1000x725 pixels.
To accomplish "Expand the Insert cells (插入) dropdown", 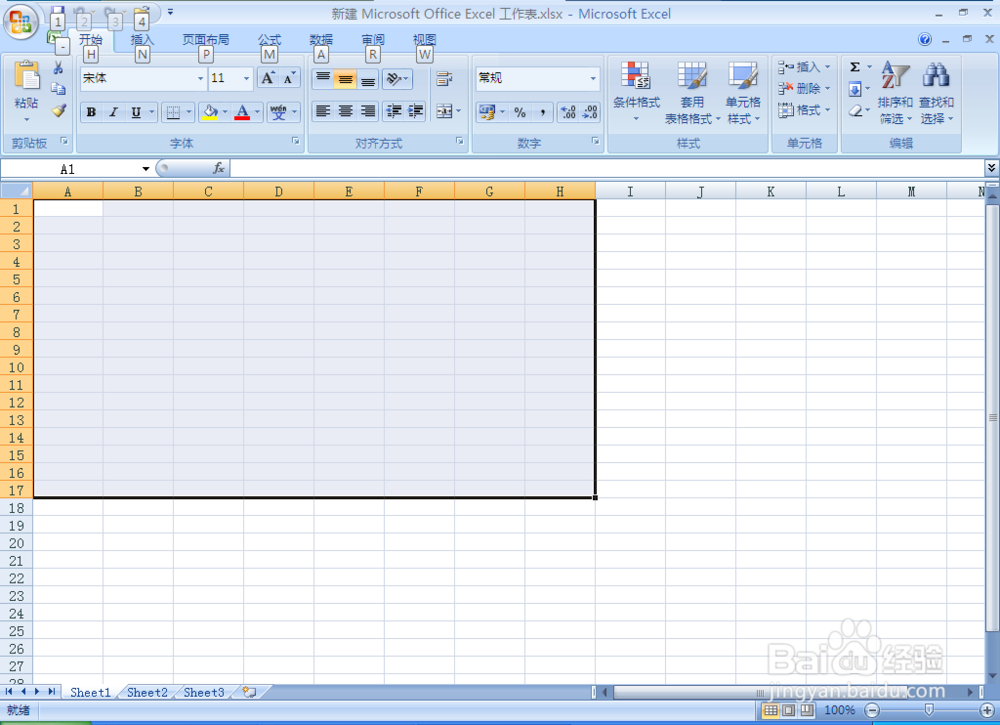I will point(828,67).
